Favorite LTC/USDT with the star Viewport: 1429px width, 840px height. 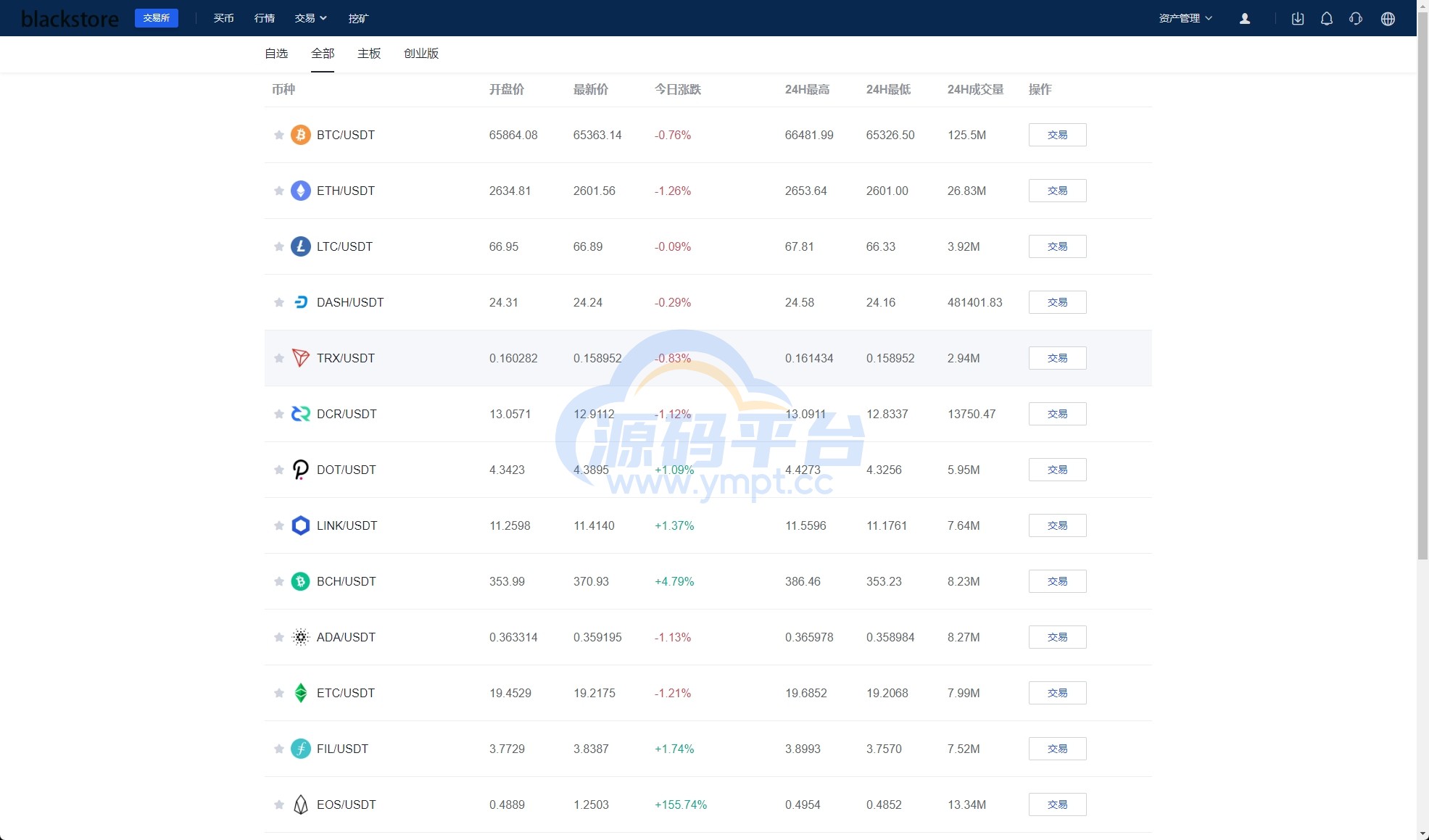point(278,246)
